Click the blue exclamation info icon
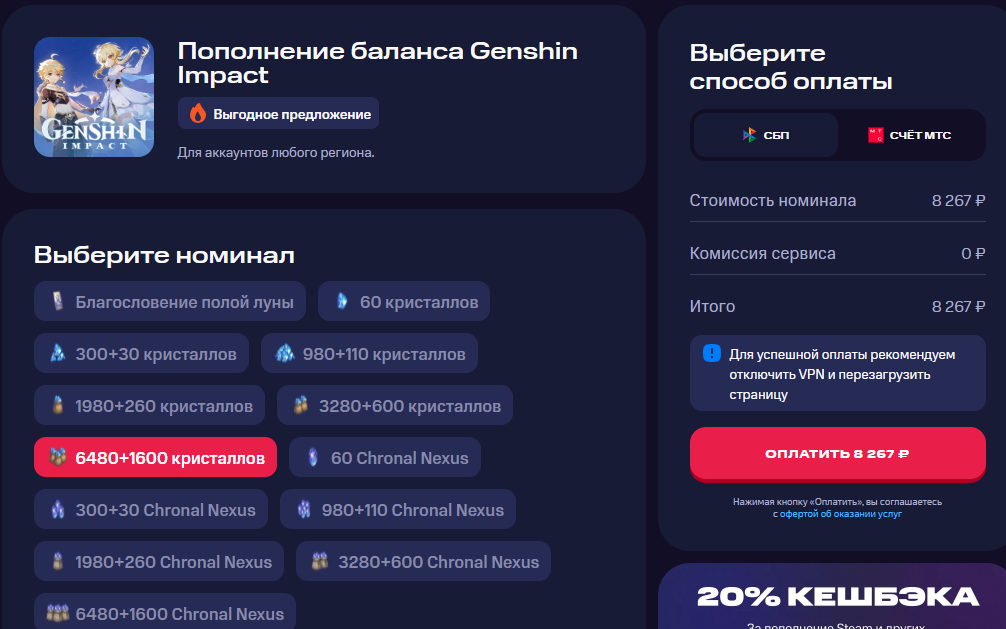Image resolution: width=1006 pixels, height=629 pixels. (712, 353)
